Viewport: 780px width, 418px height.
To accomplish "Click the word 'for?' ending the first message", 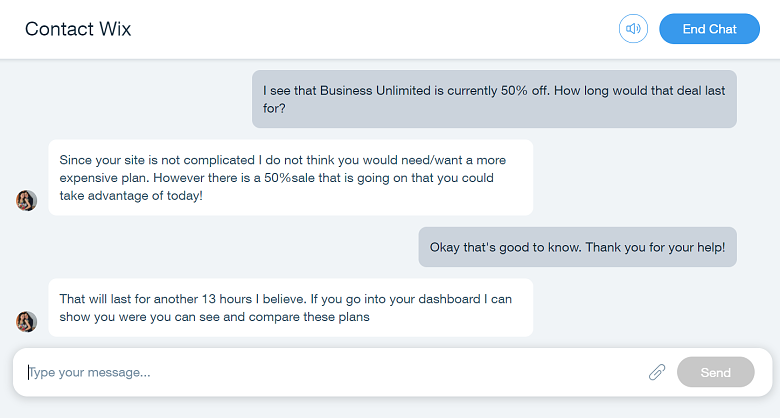I will tap(274, 108).
